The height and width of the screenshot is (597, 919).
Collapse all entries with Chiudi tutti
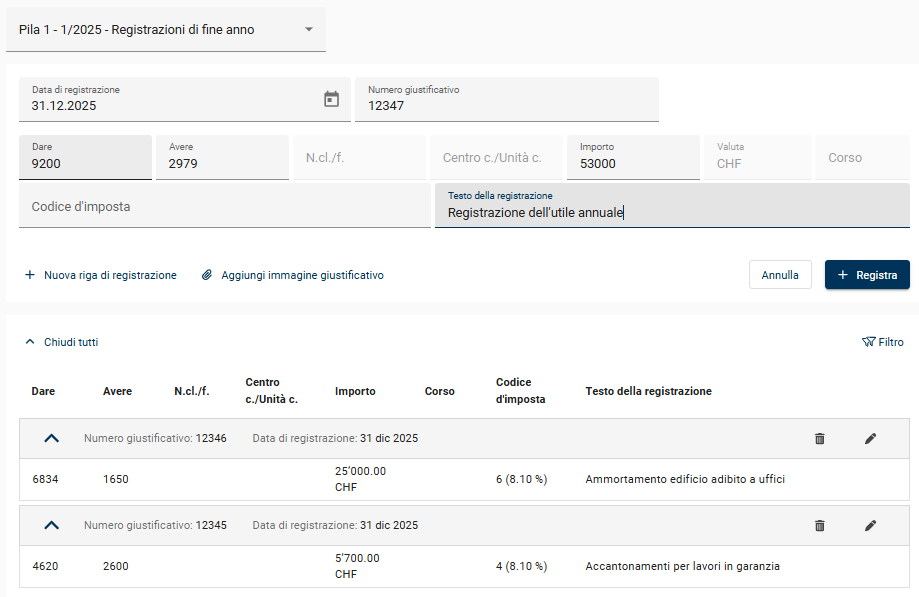[61, 342]
